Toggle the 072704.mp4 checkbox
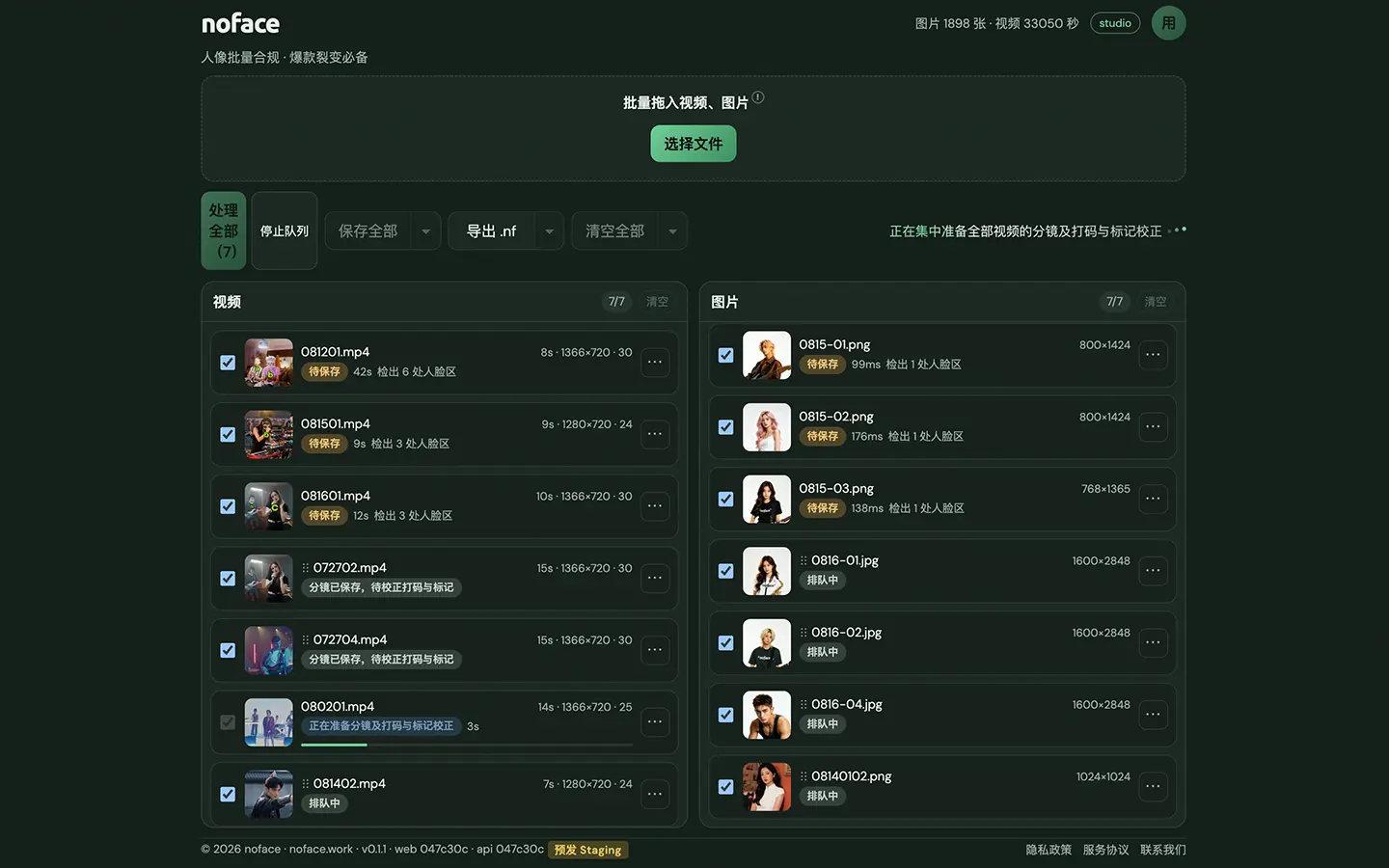The height and width of the screenshot is (868, 1389). [x=228, y=650]
